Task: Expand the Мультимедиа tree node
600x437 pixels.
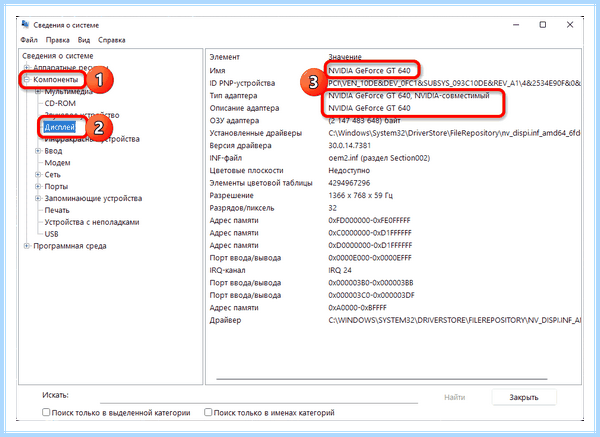Action: tap(38, 91)
